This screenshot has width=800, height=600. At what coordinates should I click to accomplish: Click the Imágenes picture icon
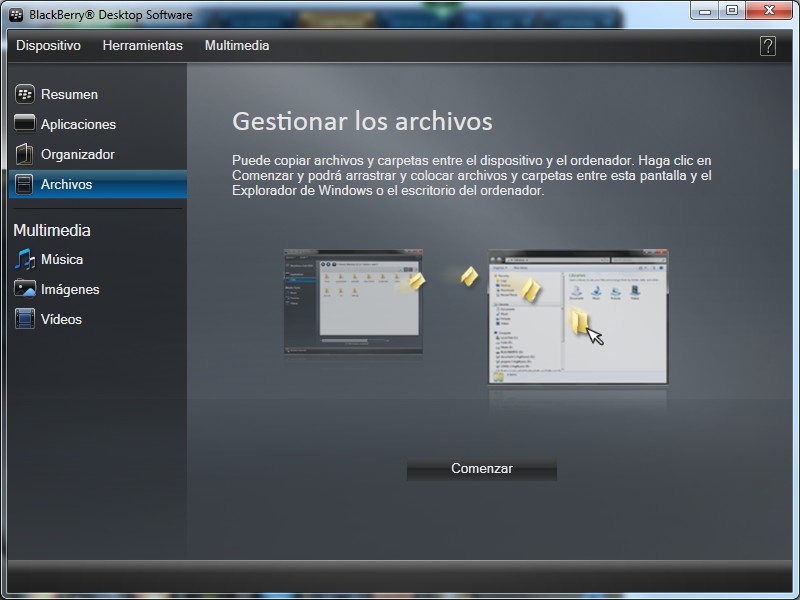pyautogui.click(x=24, y=289)
